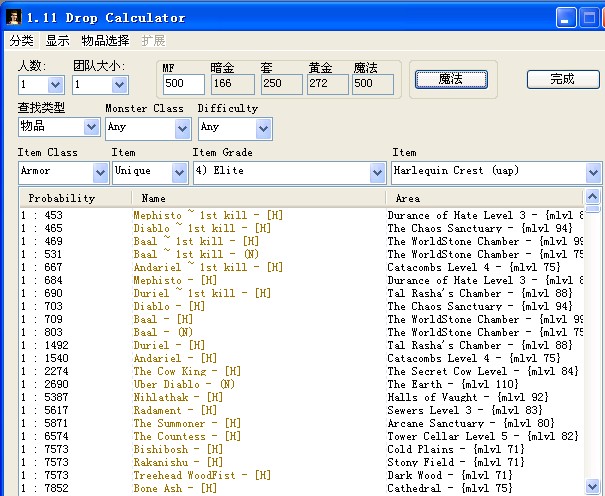
Task: Select row The Cow King - [H]
Action: pos(301,371)
